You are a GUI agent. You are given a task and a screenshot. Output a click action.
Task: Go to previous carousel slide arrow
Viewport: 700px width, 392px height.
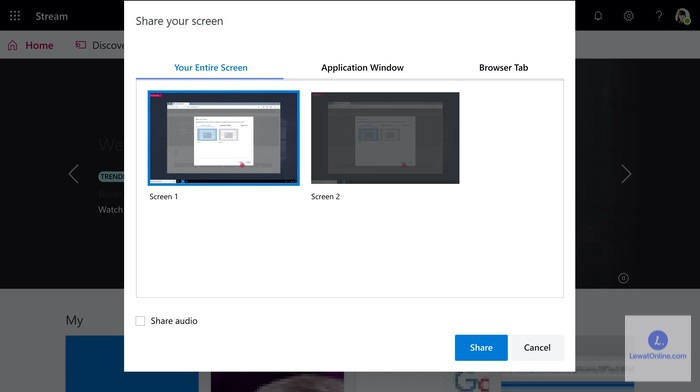(x=74, y=174)
